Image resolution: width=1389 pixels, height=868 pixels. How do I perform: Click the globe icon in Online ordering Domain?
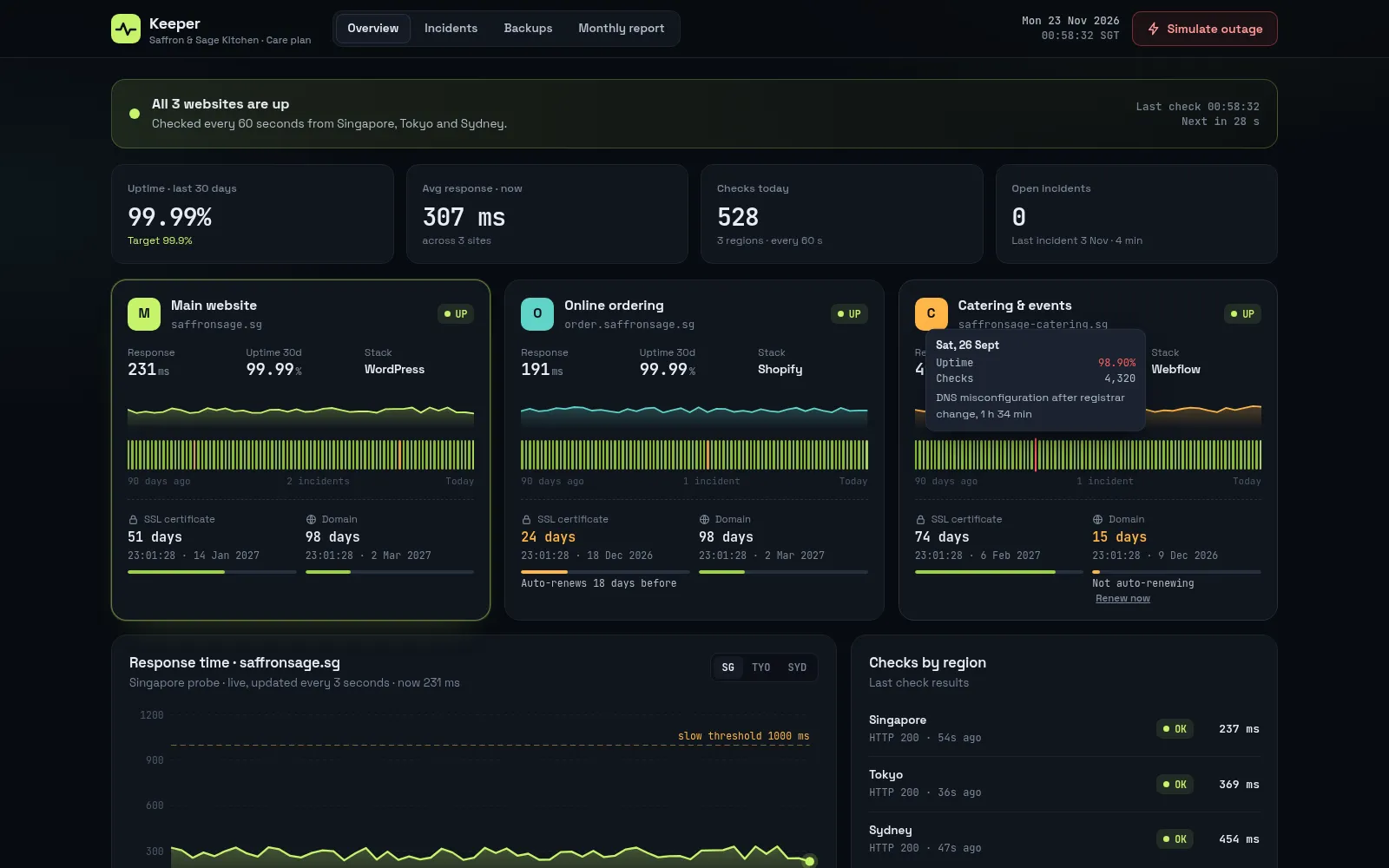pos(704,519)
